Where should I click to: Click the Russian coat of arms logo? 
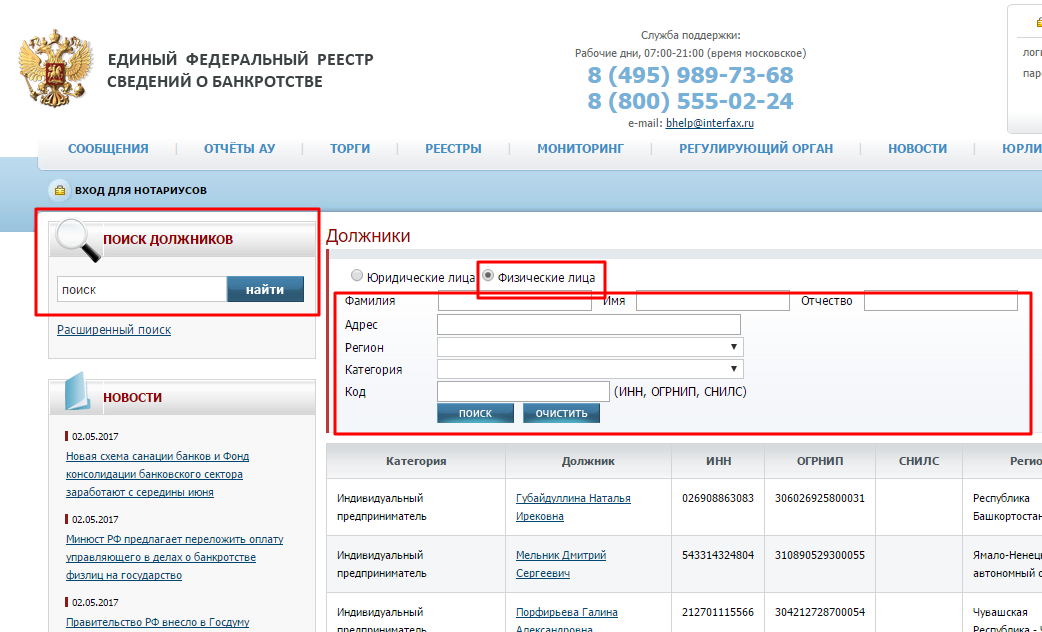(x=54, y=68)
